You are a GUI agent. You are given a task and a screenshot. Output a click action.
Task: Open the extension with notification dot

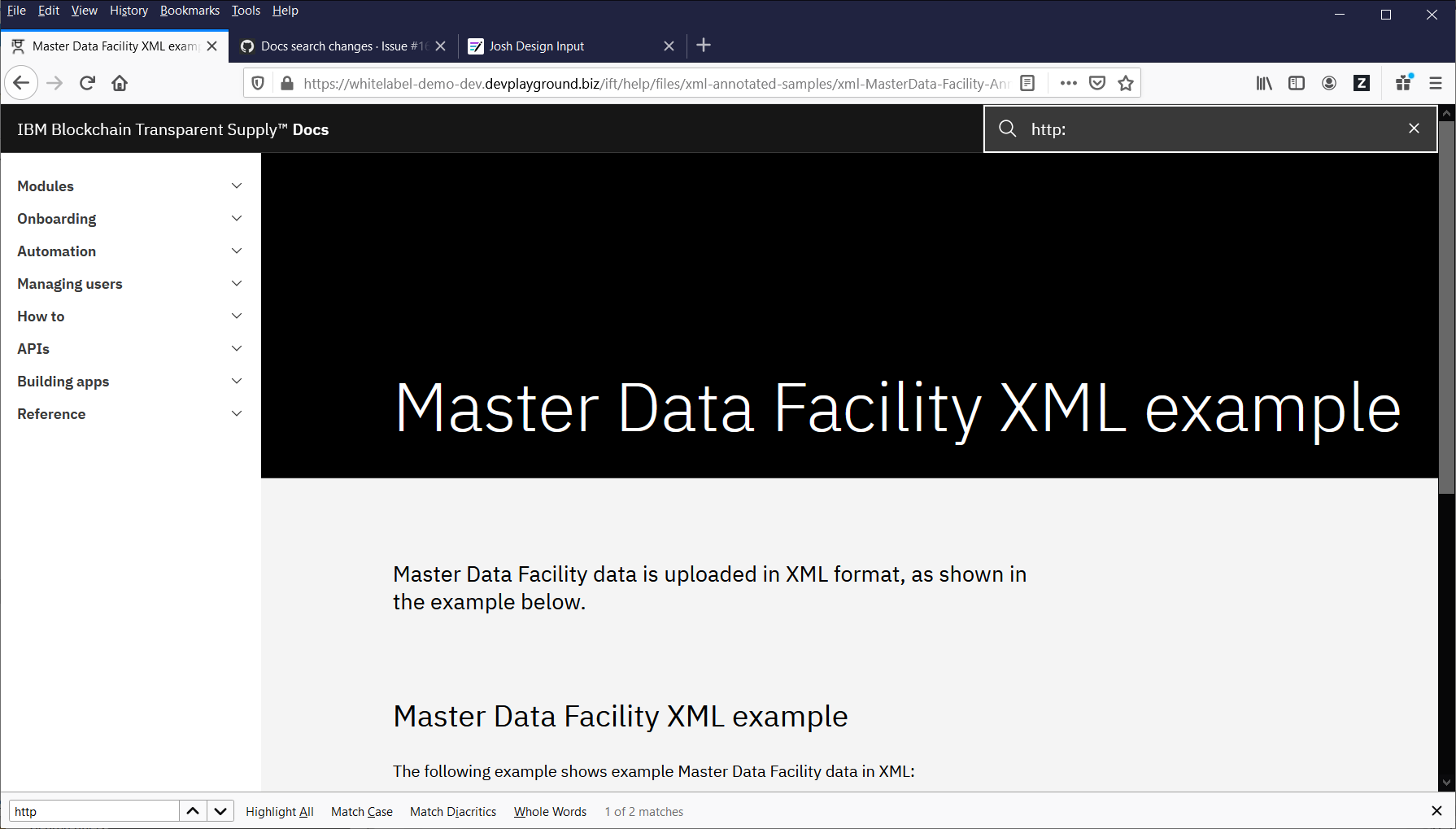1404,83
